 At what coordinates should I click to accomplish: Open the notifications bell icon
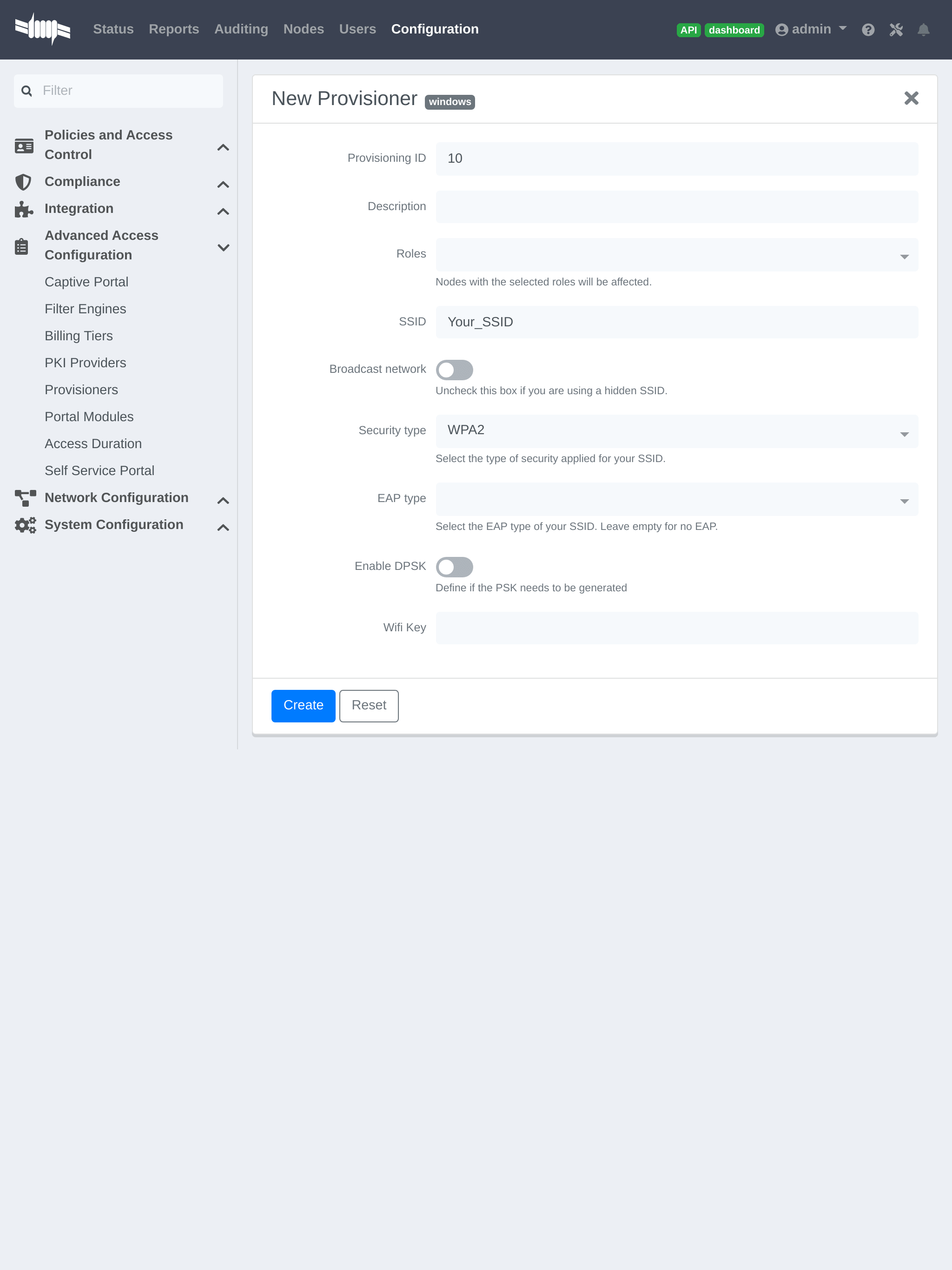[x=923, y=30]
